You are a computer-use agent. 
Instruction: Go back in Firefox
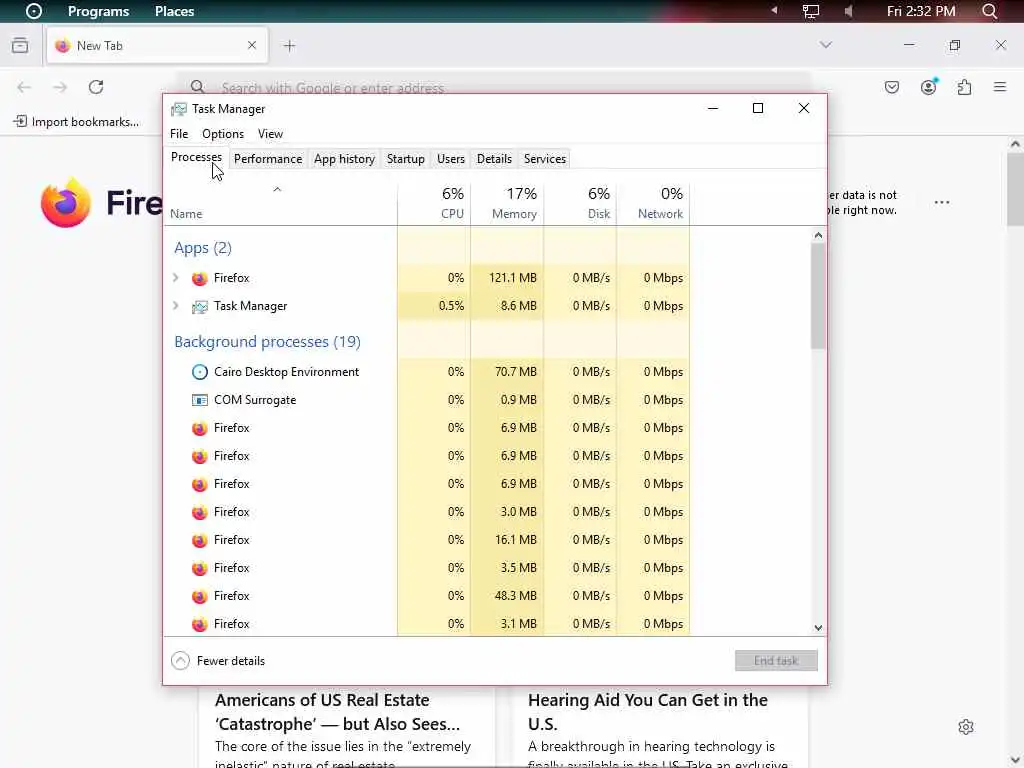[x=24, y=88]
